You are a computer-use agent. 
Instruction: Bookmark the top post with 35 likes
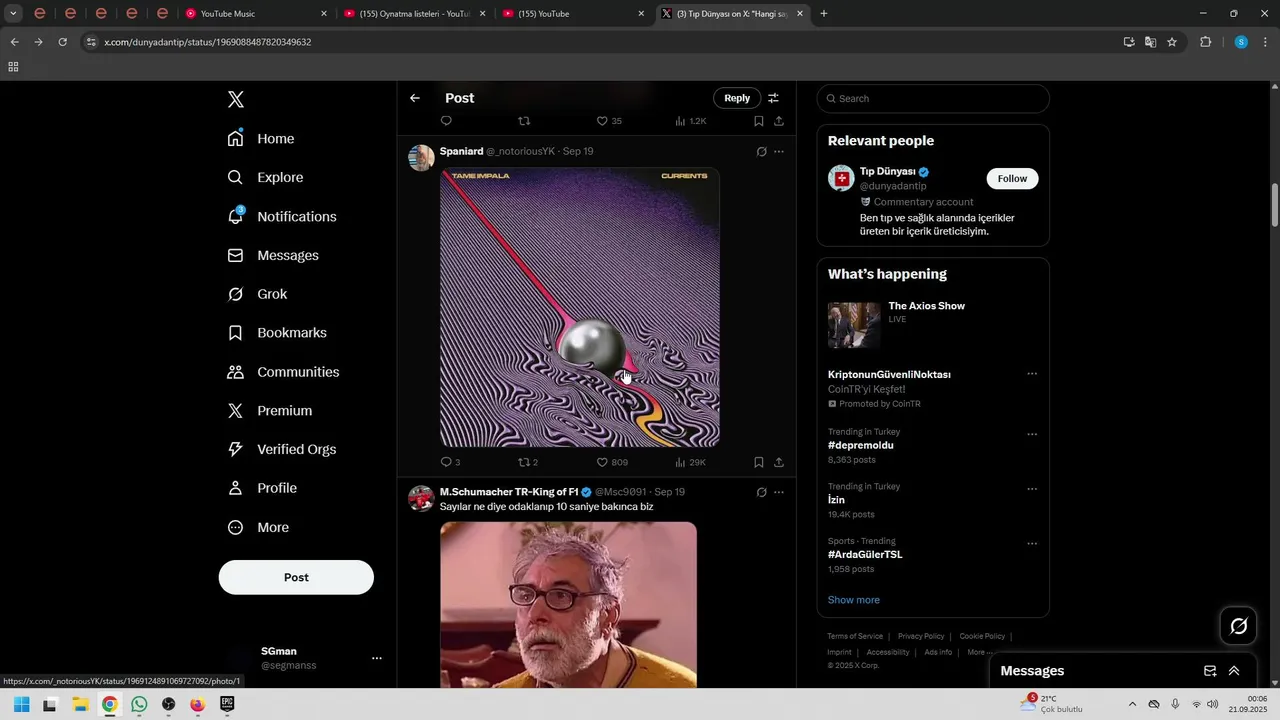759,121
